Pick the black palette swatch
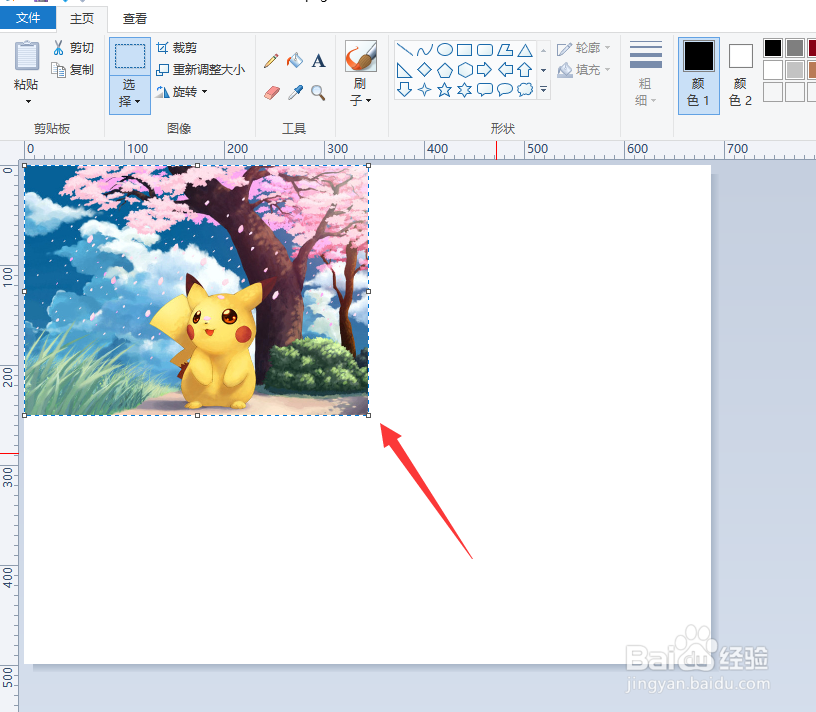The width and height of the screenshot is (816, 712). tap(773, 48)
